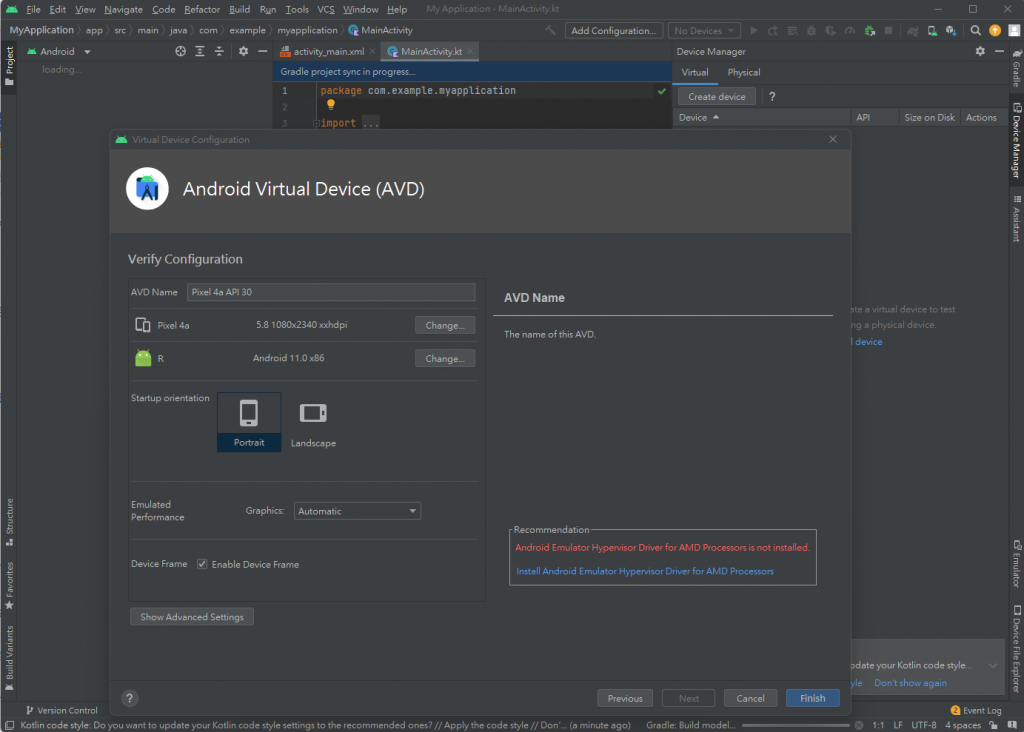The width and height of the screenshot is (1024, 732).
Task: Click Show Advanced Settings button
Action: [192, 617]
